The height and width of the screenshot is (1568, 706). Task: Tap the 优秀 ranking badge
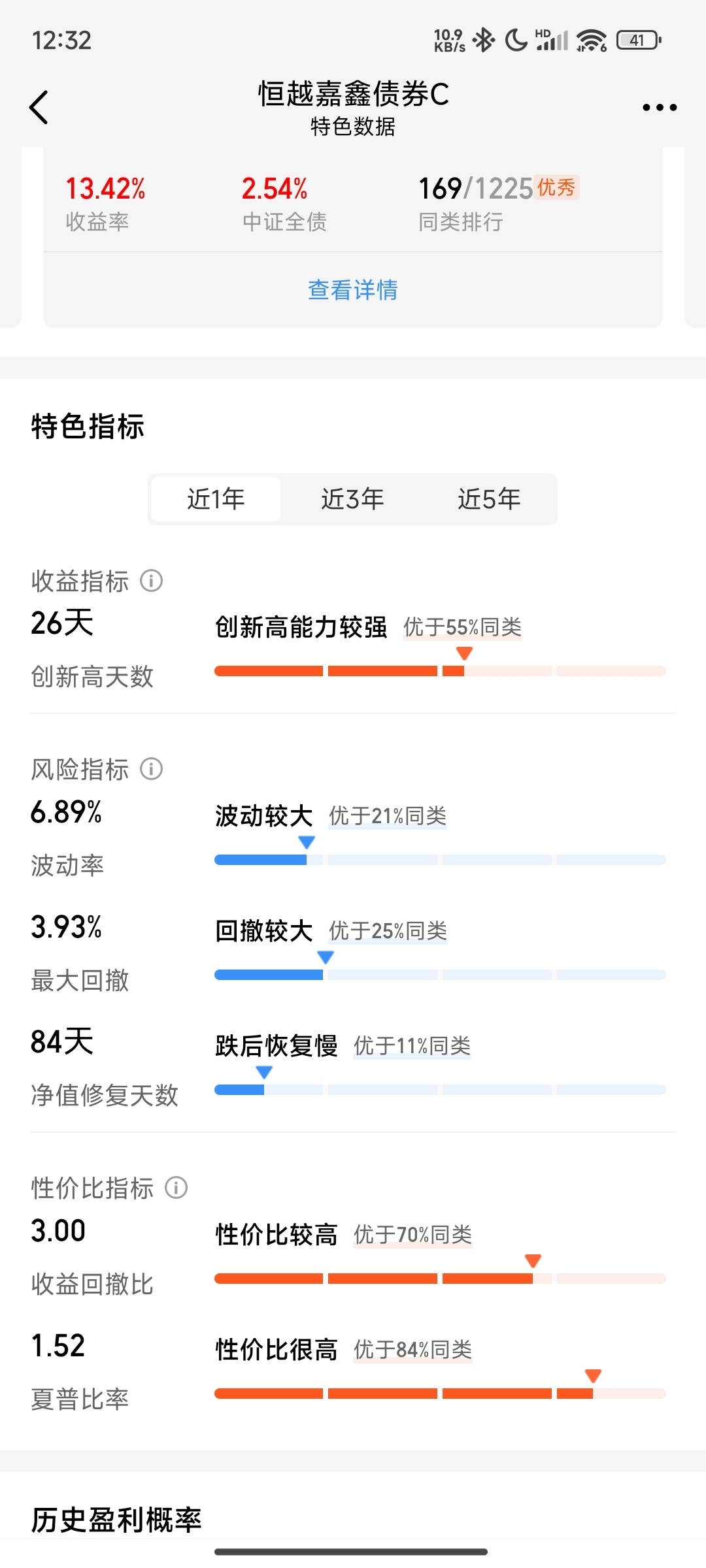(556, 188)
